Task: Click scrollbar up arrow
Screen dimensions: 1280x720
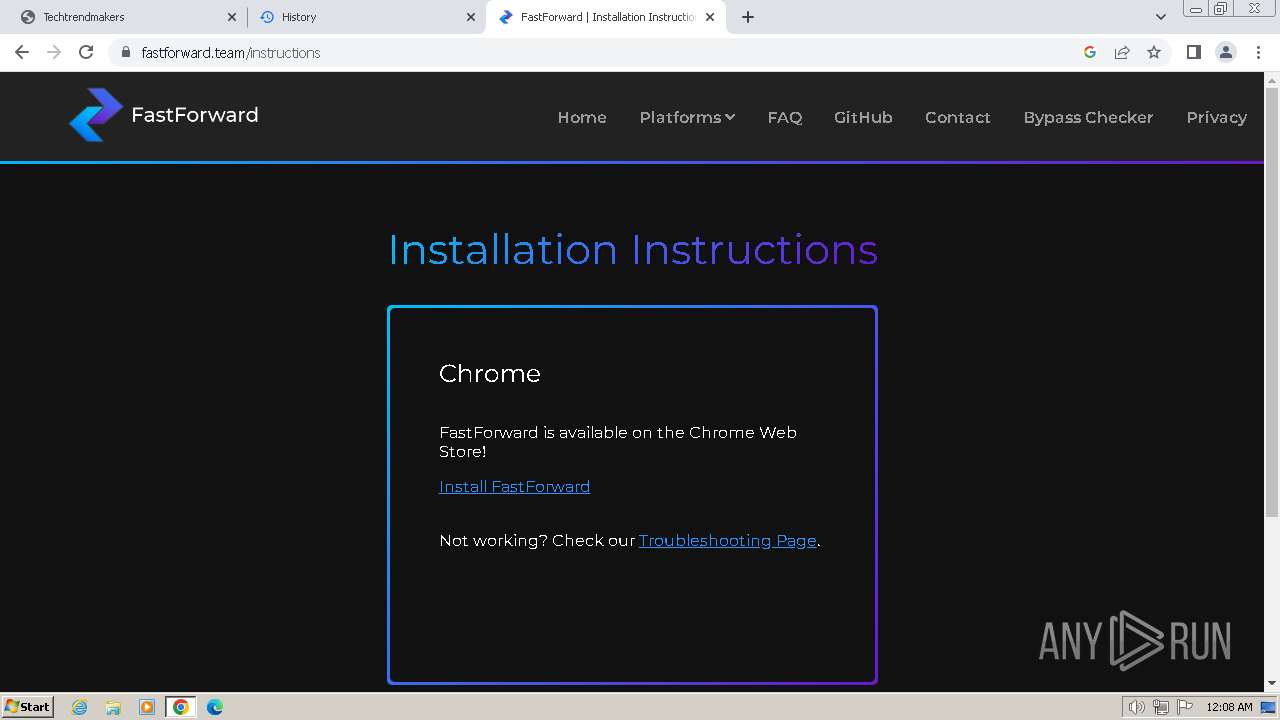Action: point(1271,80)
